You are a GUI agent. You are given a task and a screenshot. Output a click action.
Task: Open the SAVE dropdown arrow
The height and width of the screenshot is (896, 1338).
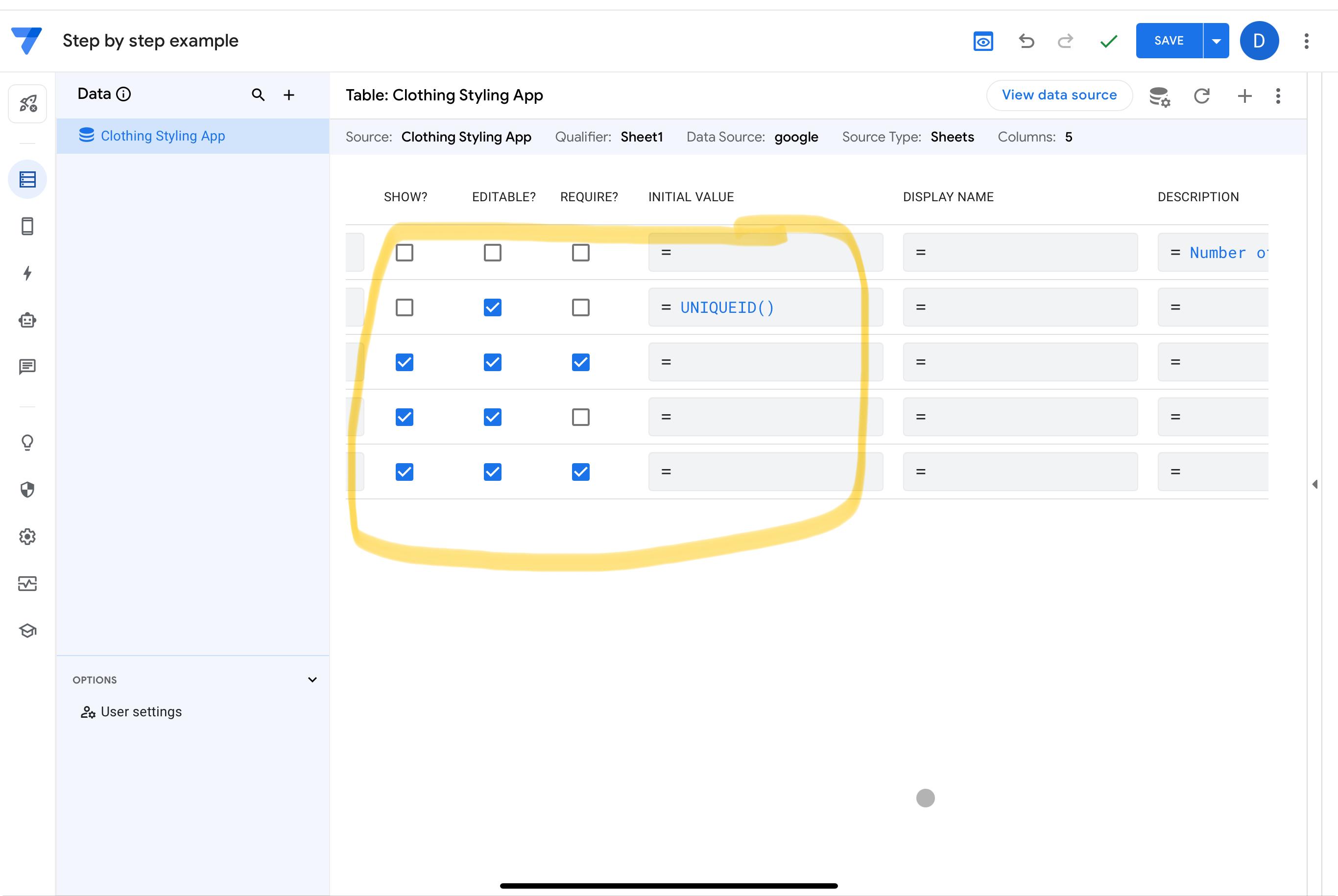tap(1216, 41)
